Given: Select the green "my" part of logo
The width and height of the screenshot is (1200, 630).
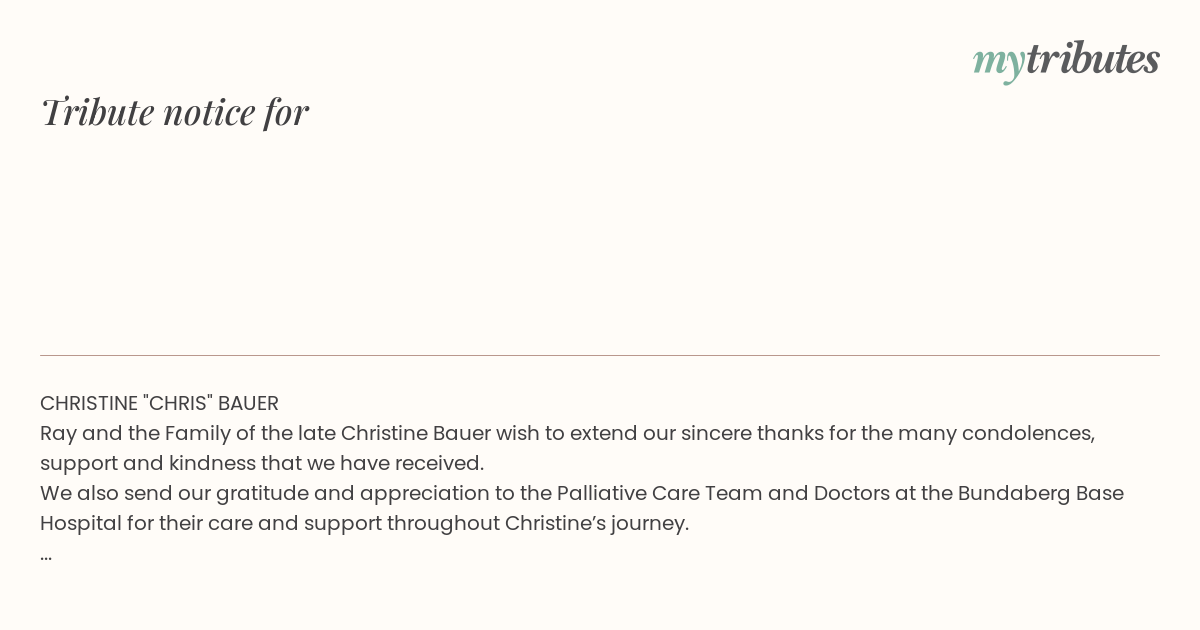Looking at the screenshot, I should pos(999,64).
